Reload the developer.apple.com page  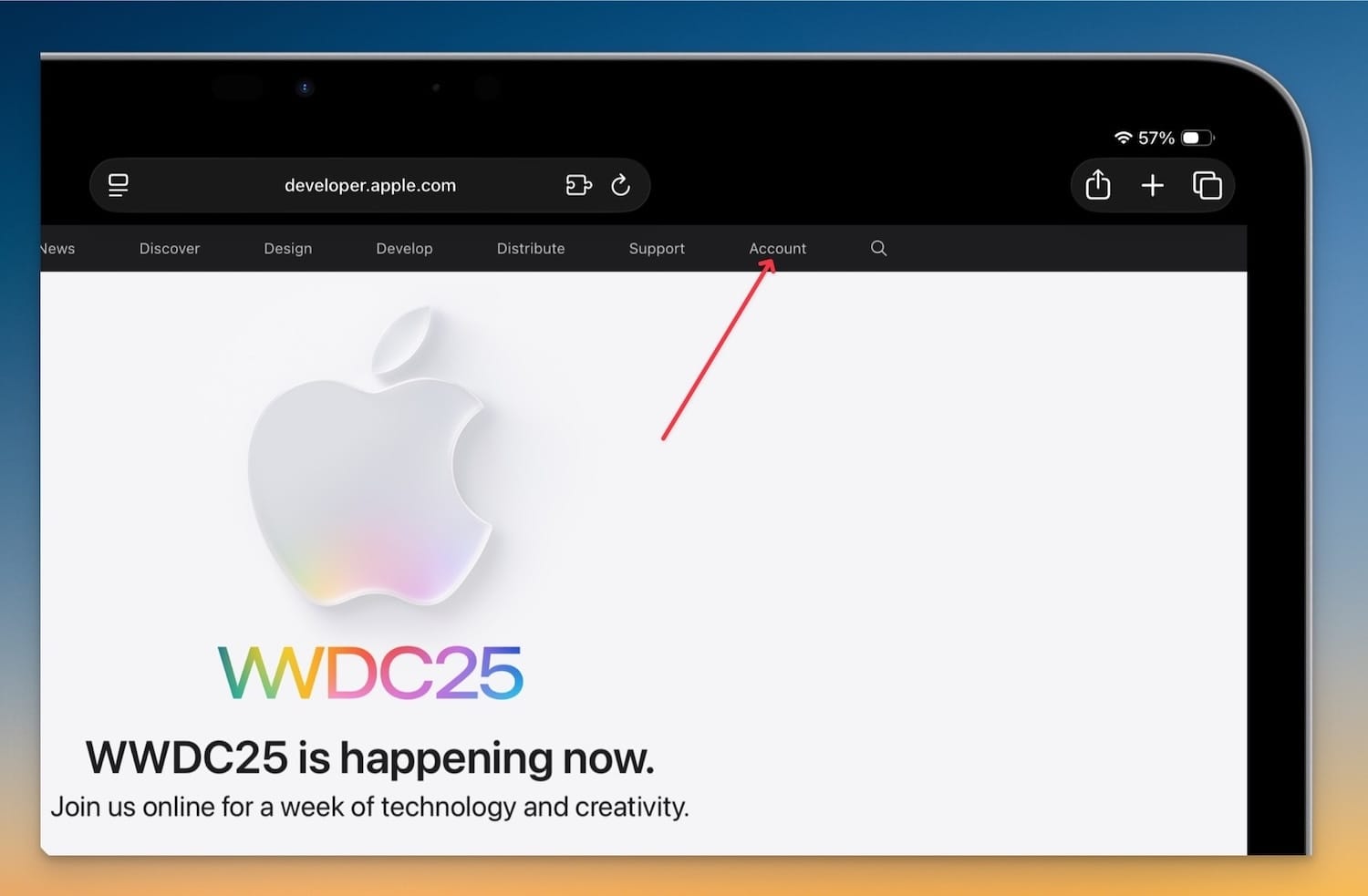tap(621, 185)
